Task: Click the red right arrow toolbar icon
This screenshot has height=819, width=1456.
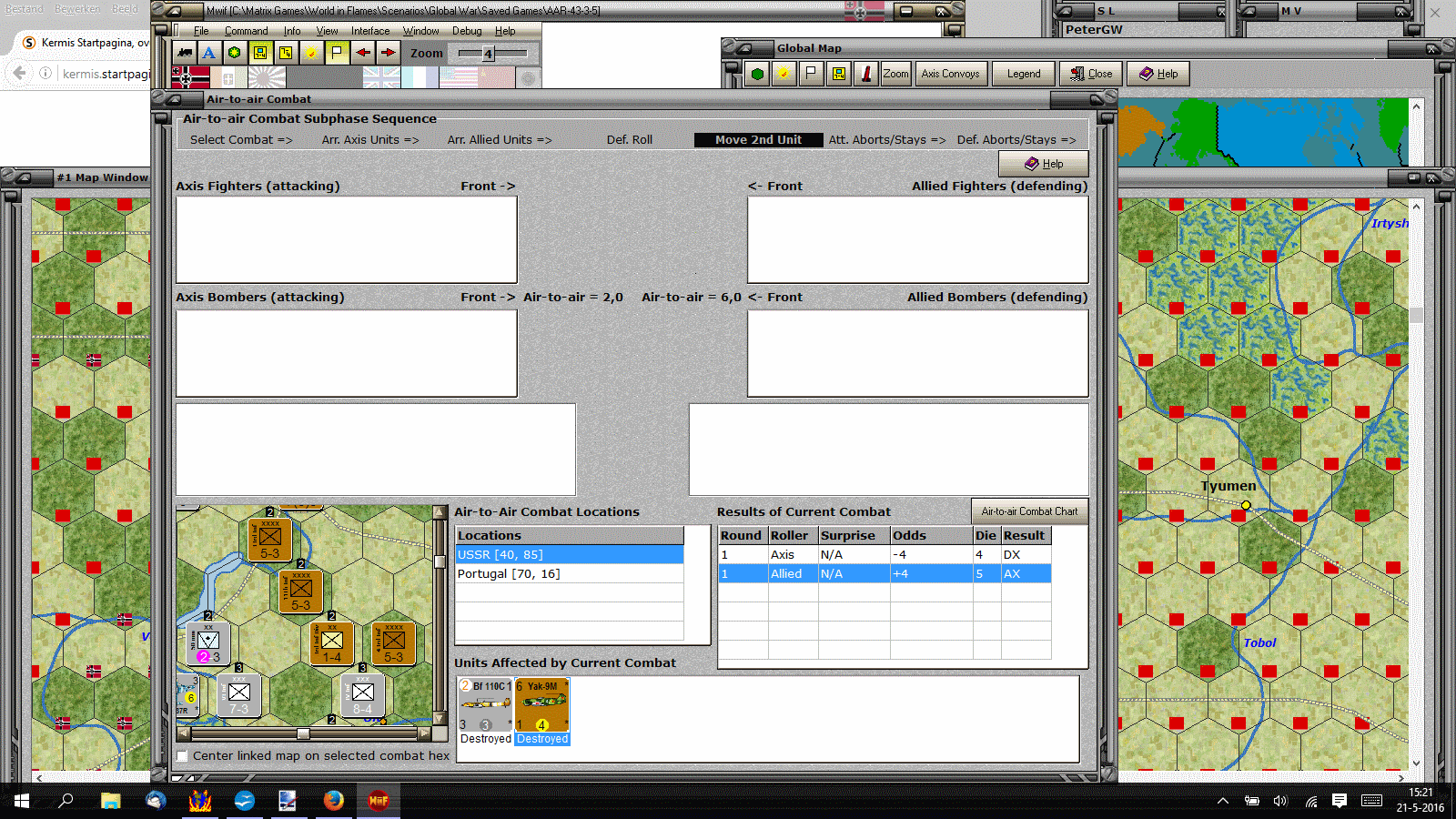Action: point(388,53)
